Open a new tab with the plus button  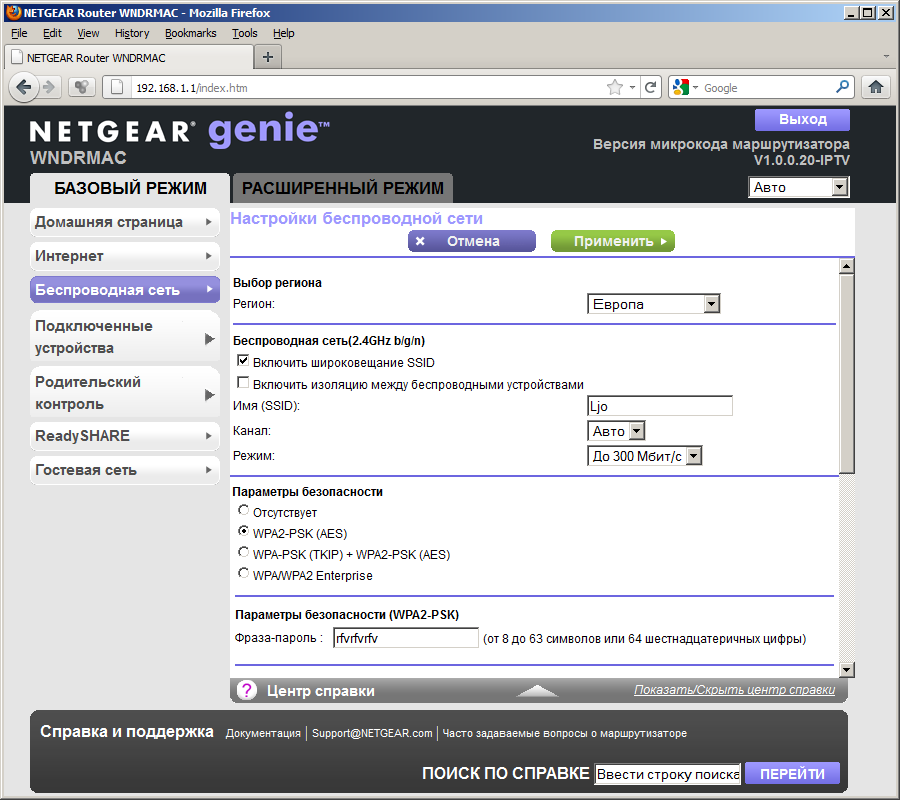[267, 57]
